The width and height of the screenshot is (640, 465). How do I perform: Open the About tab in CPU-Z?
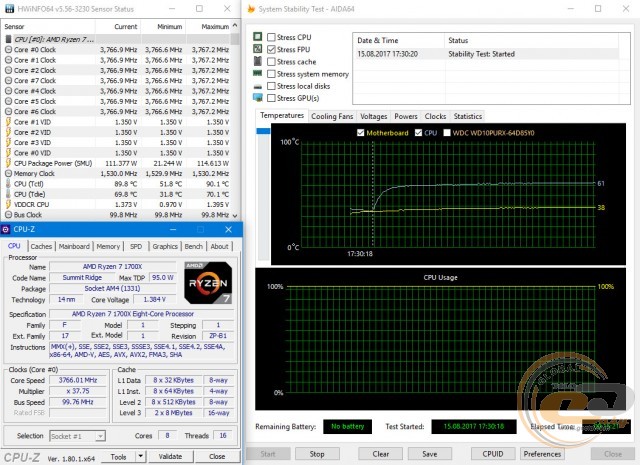coord(220,246)
